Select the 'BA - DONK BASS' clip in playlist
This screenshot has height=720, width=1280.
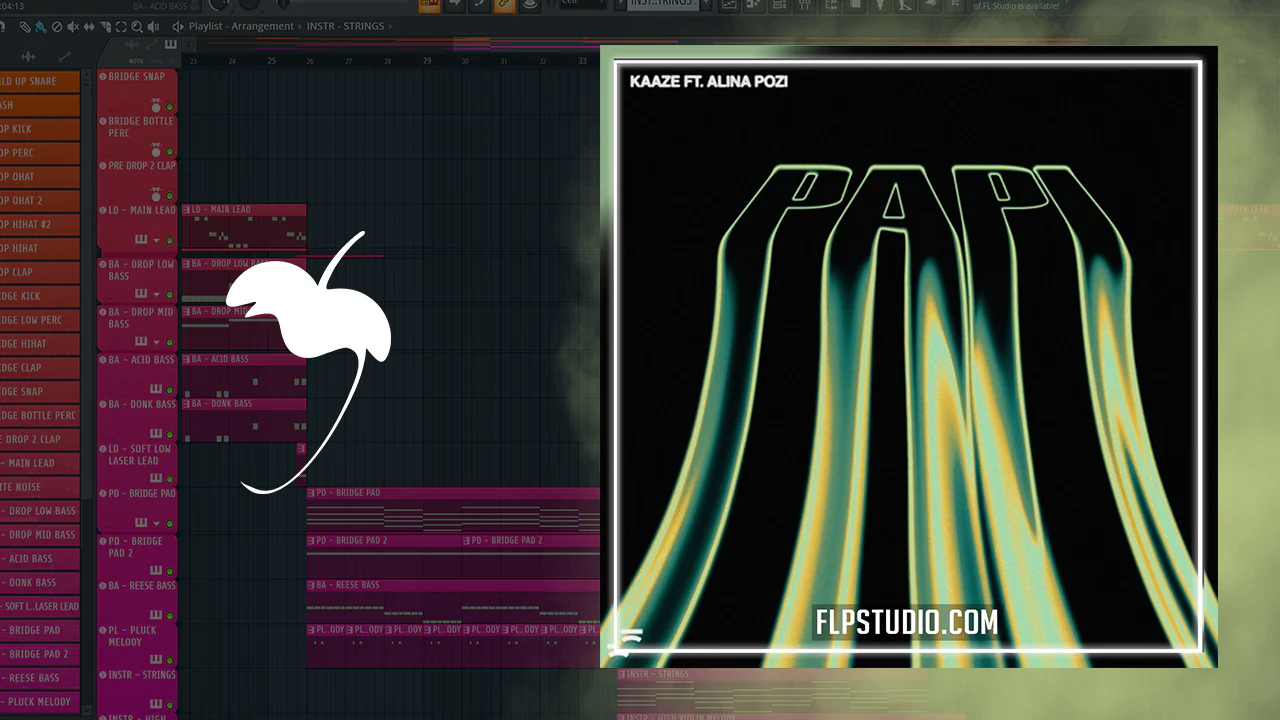[244, 420]
